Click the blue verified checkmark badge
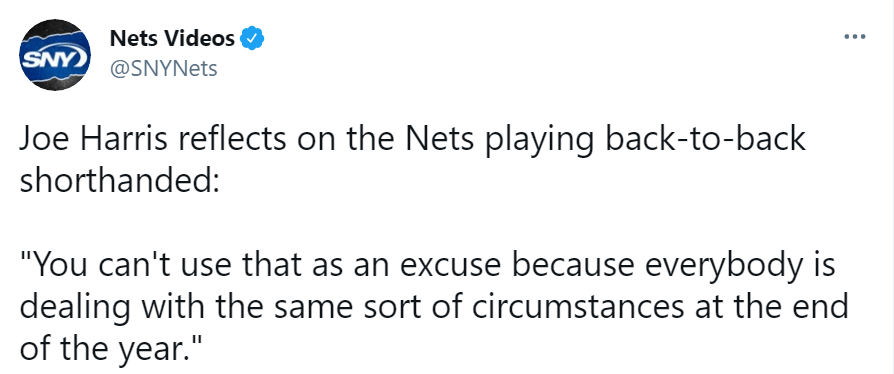The width and height of the screenshot is (894, 374). tap(251, 39)
